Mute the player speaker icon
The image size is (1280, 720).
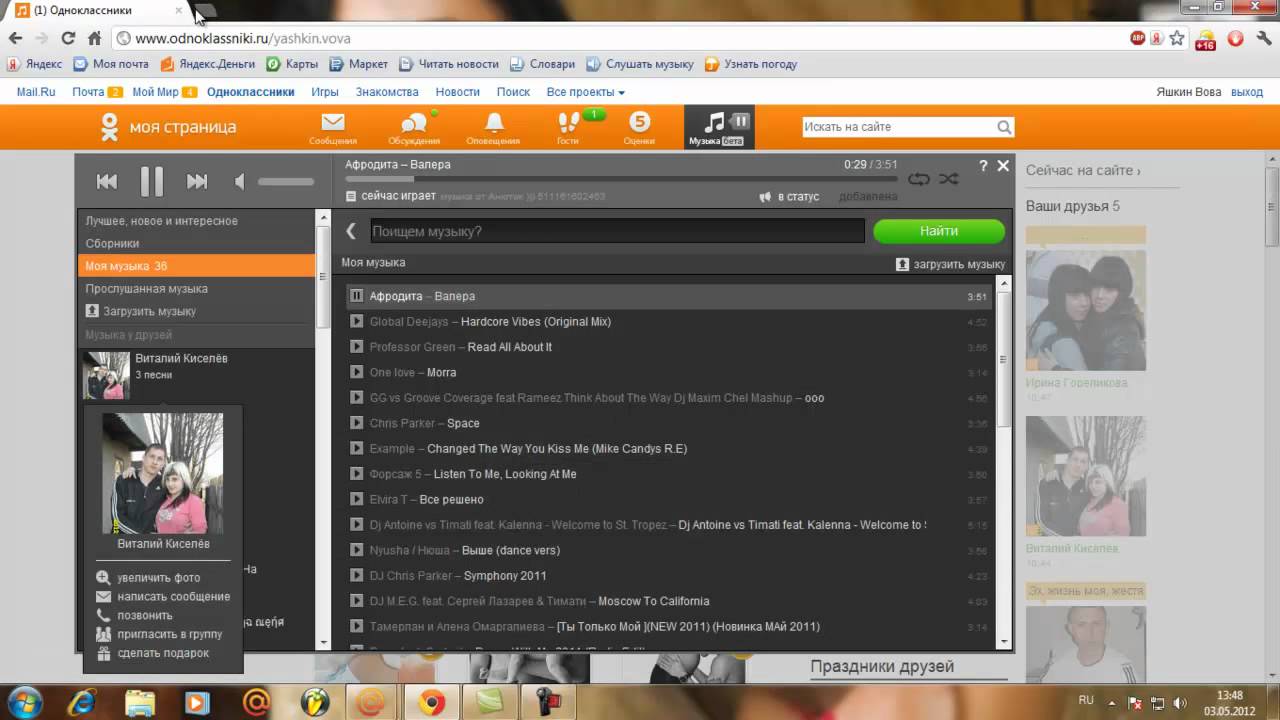point(239,181)
